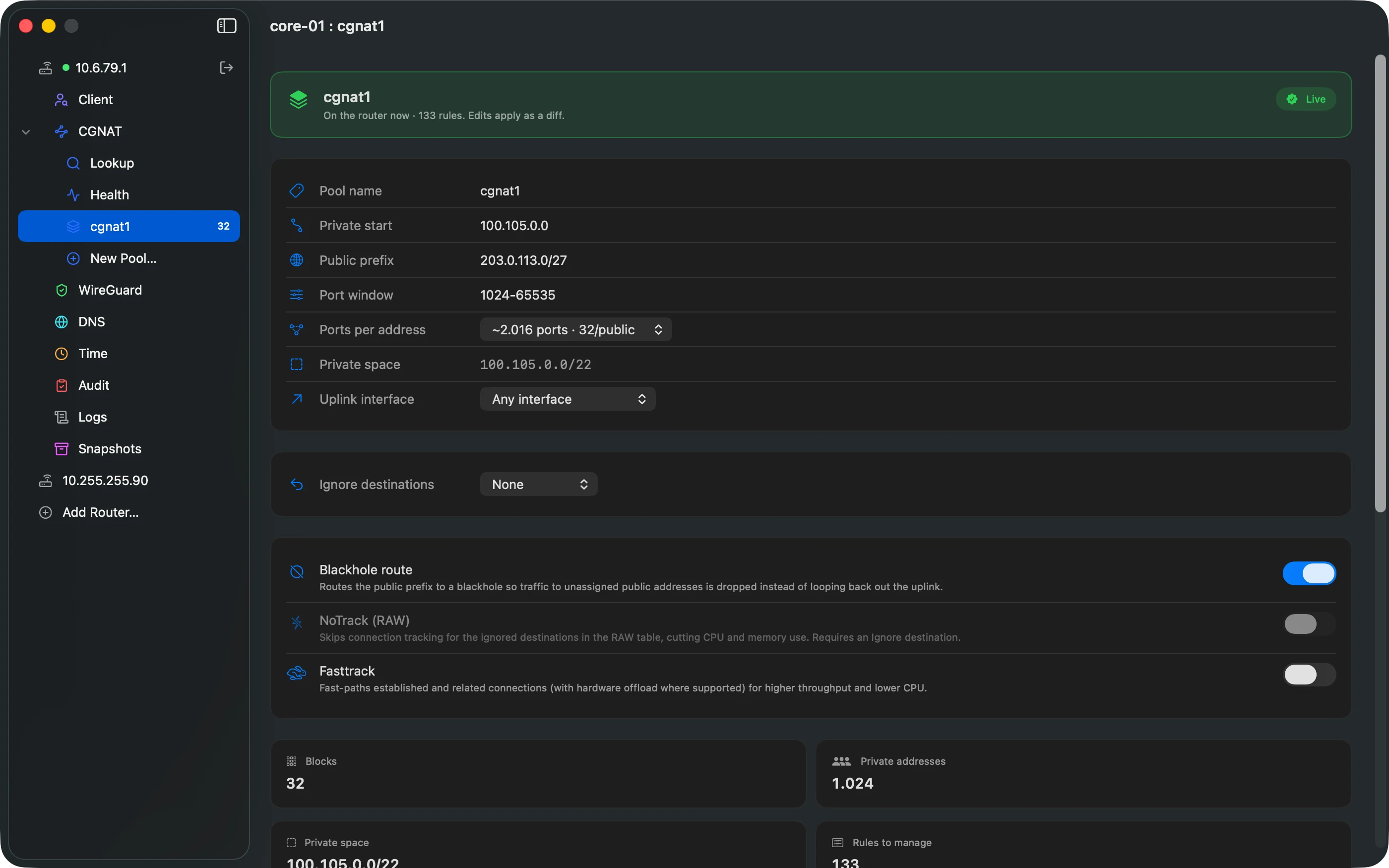Click the DNS globe icon
Viewport: 1389px width, 868px height.
coord(62,322)
